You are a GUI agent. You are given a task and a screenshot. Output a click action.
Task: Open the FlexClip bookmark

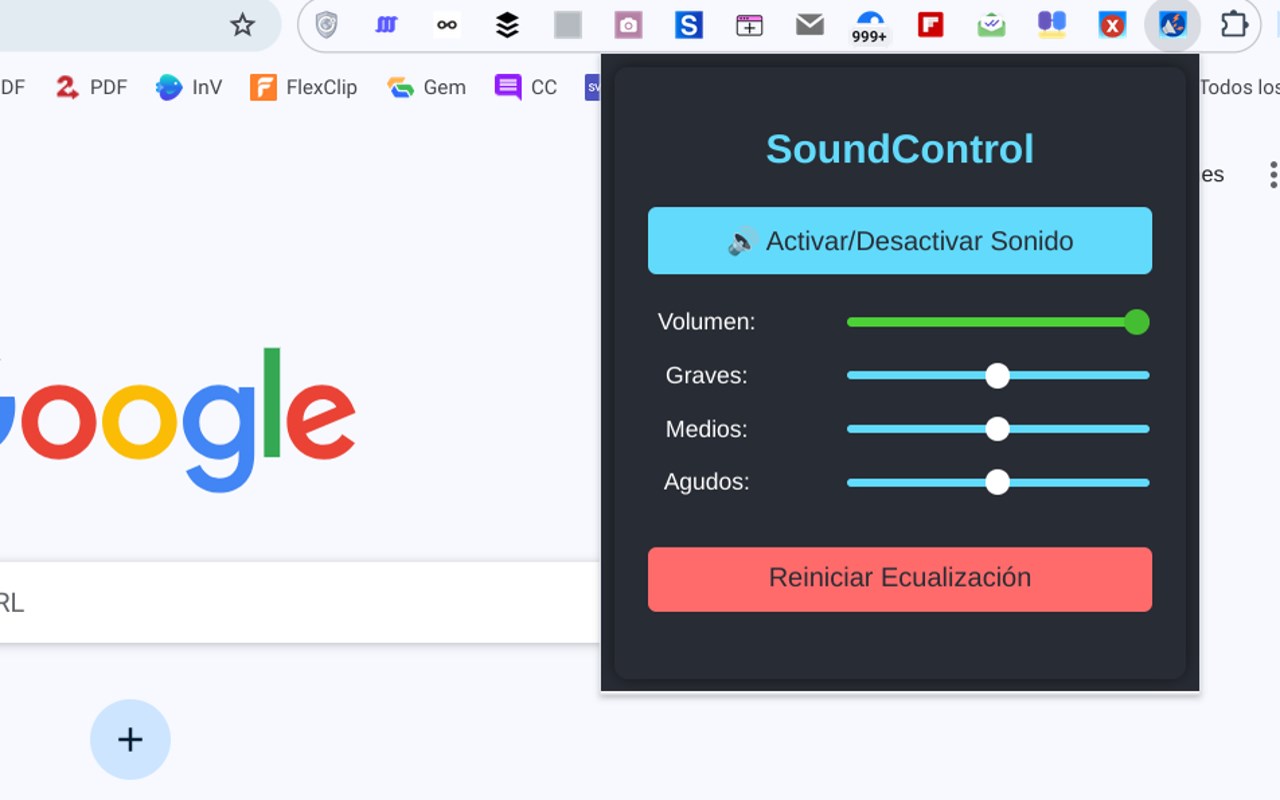point(304,87)
